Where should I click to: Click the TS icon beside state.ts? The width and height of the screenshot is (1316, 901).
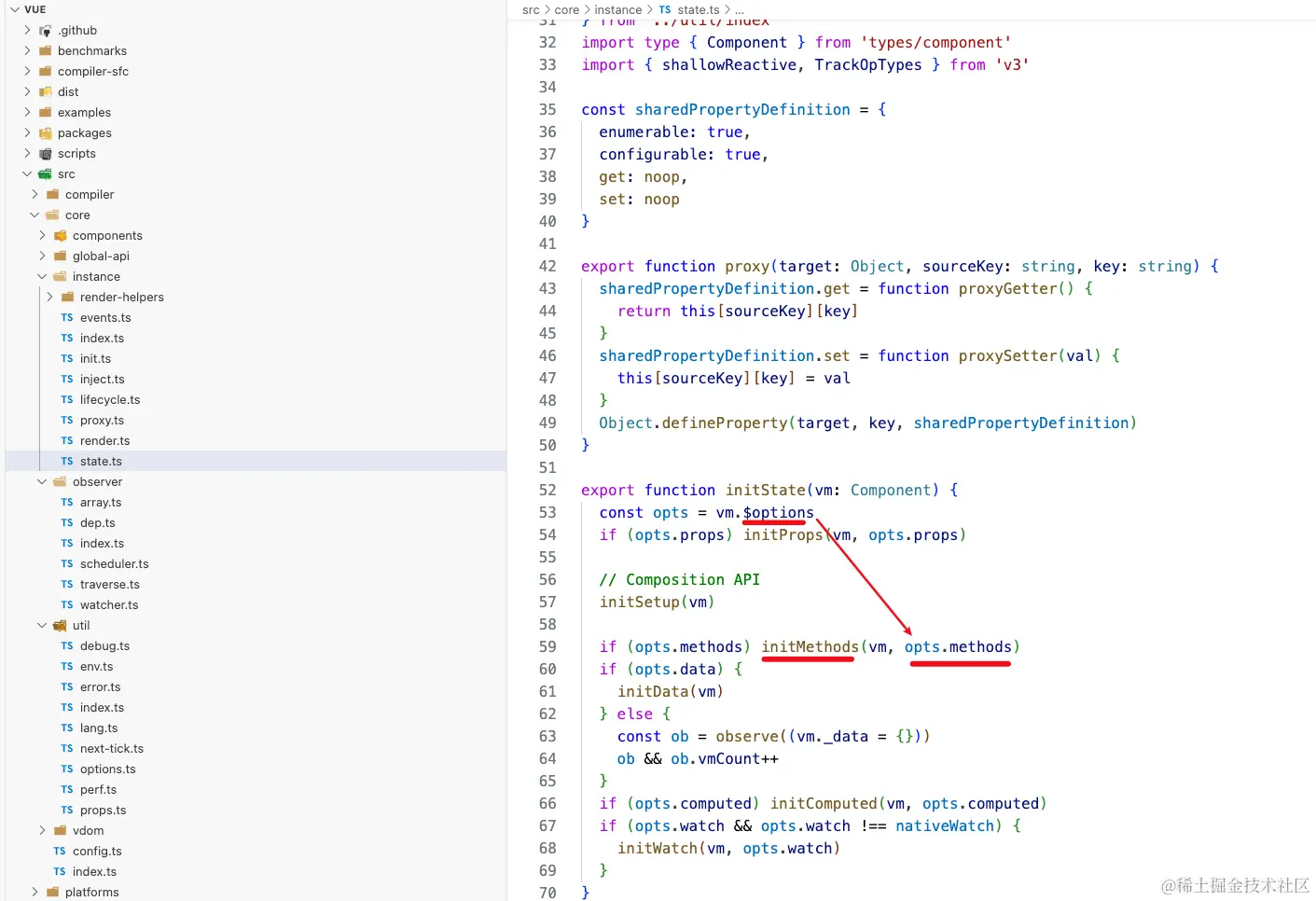point(67,462)
